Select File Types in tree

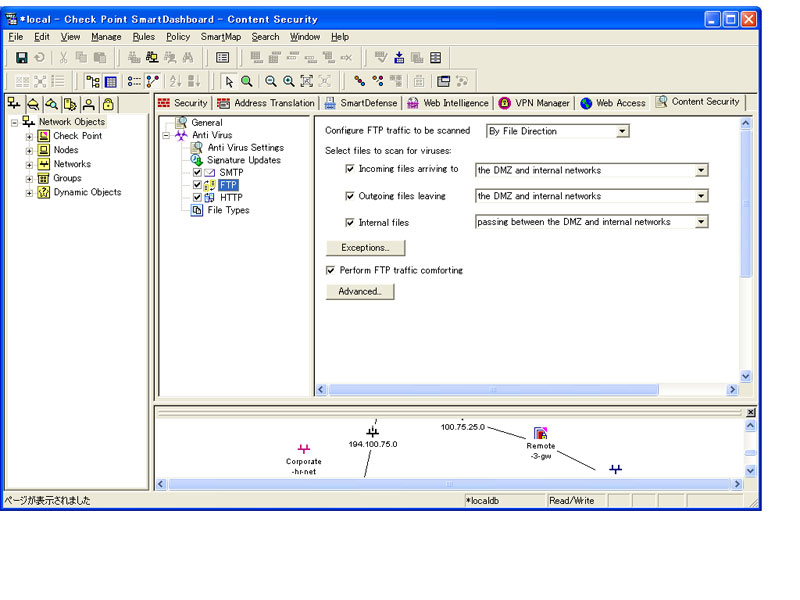point(228,210)
